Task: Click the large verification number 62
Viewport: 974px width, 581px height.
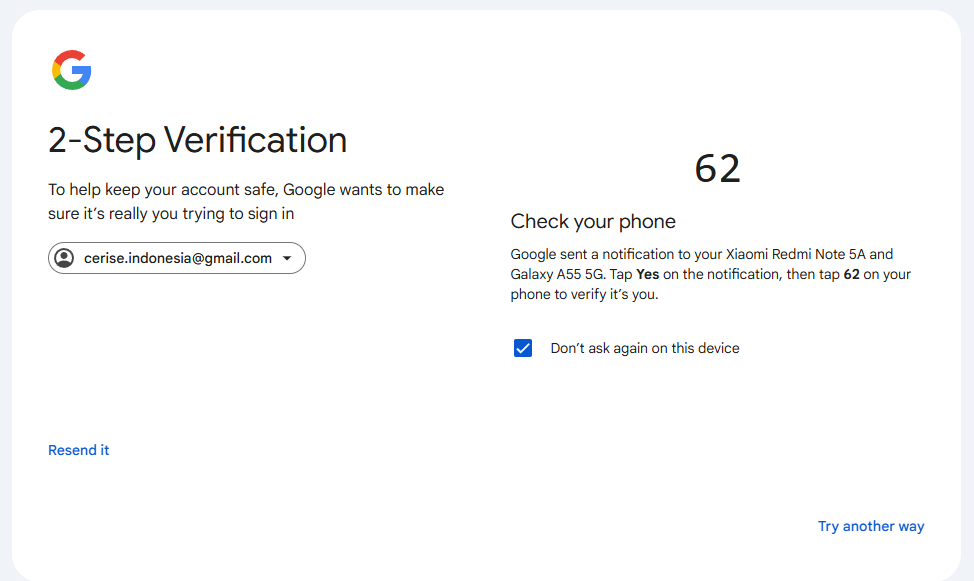Action: click(x=717, y=168)
